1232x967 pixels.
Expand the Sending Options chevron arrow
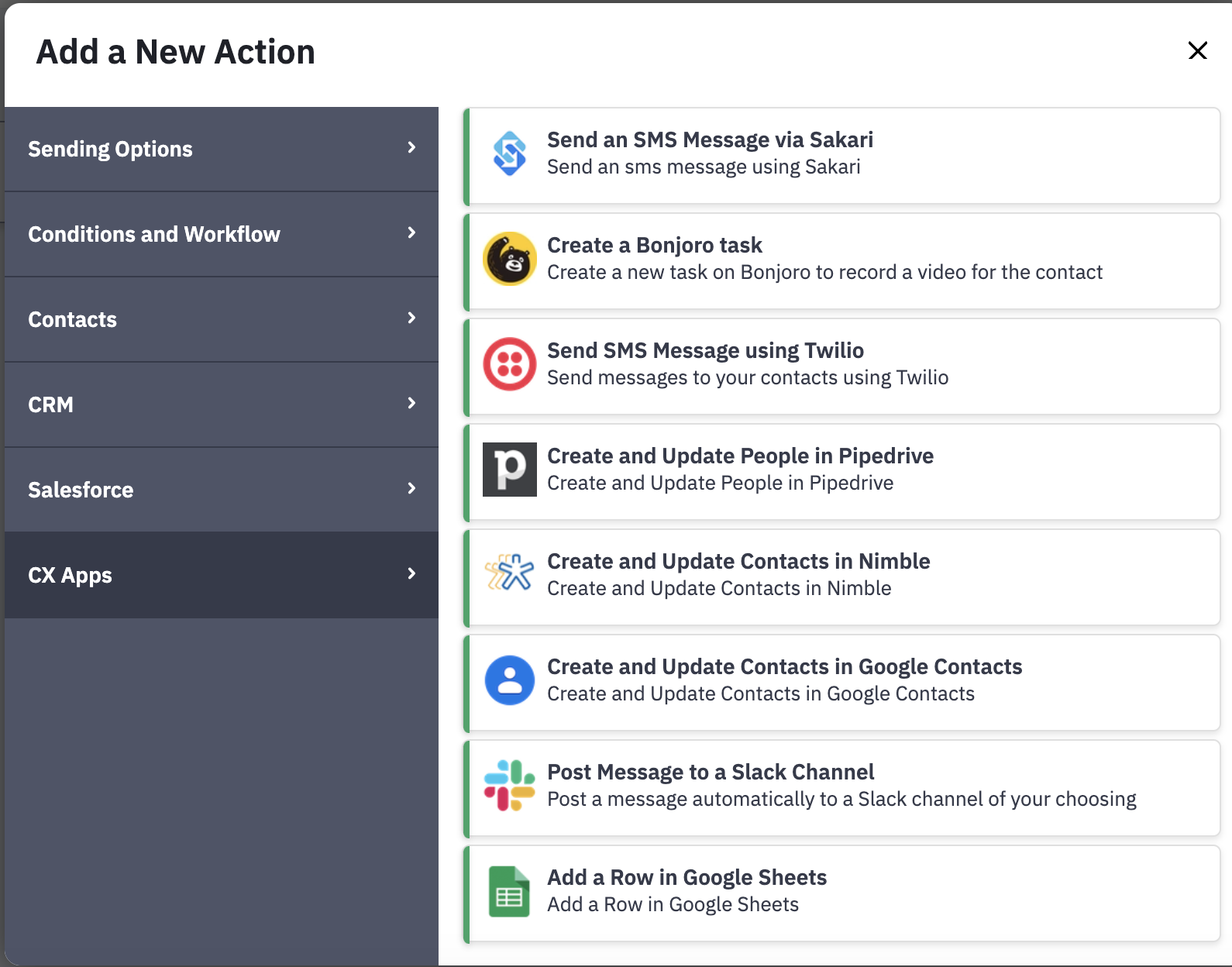pos(411,148)
